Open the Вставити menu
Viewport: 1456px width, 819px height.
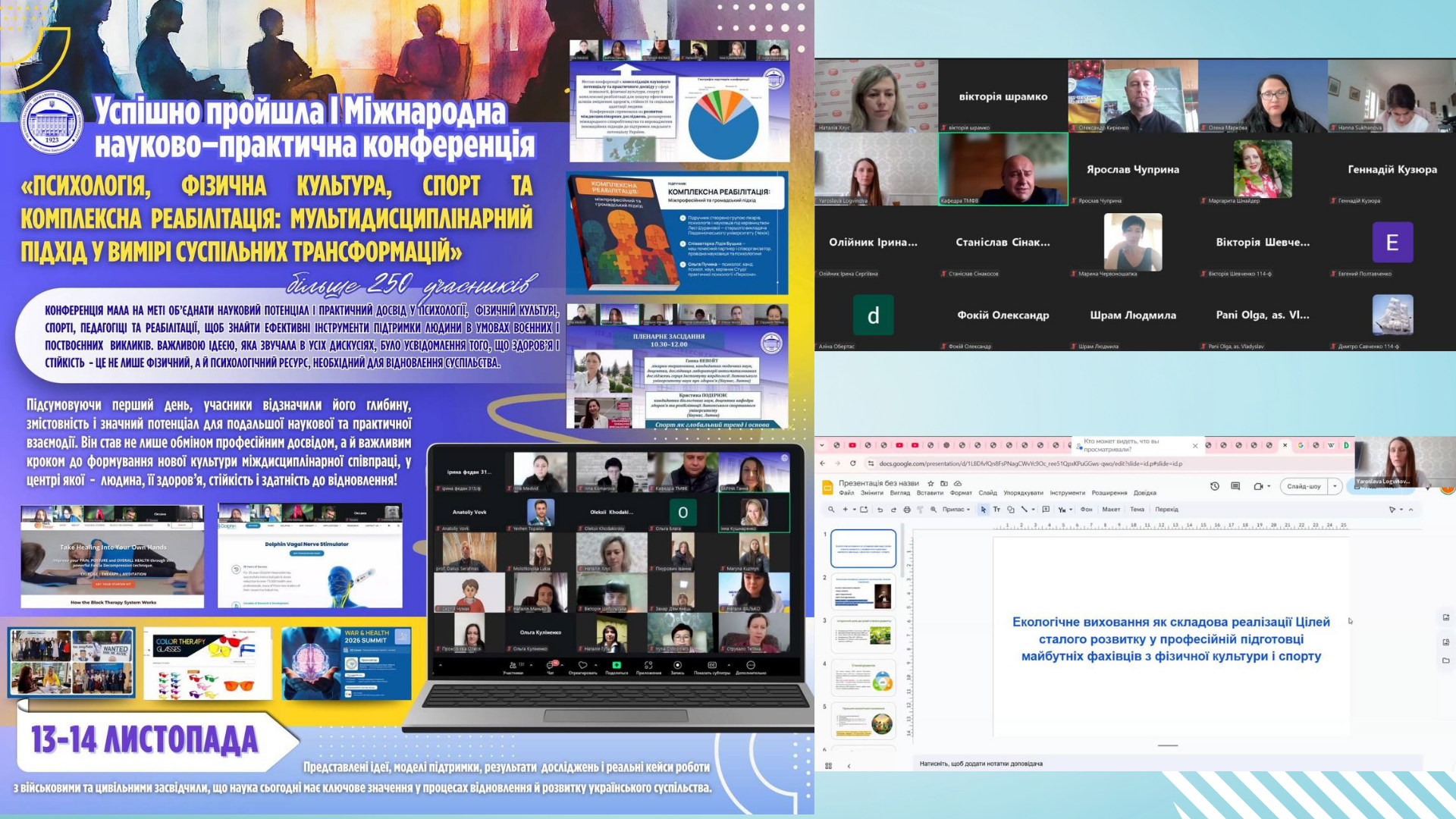(x=930, y=493)
